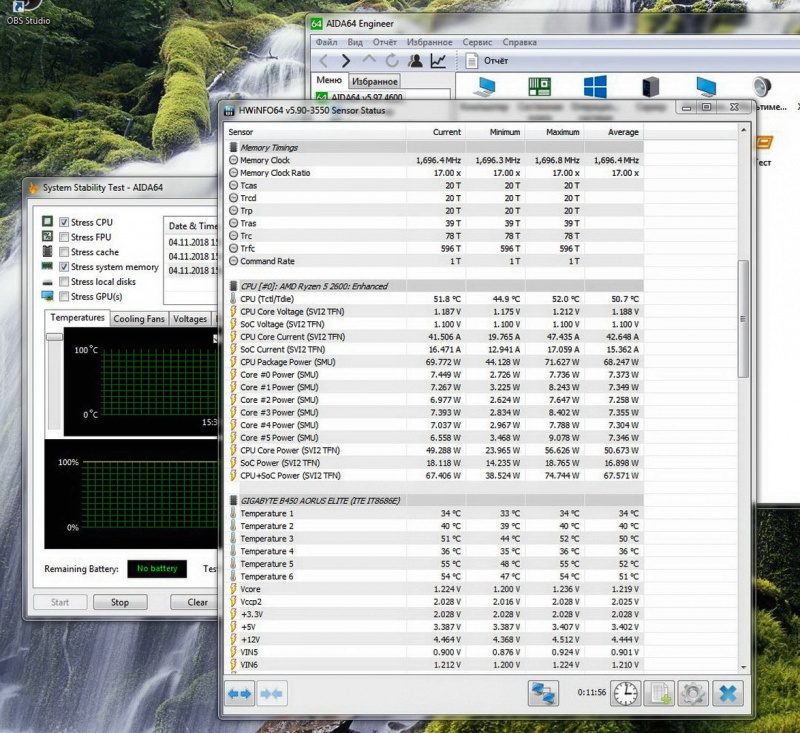Open the Избранное menu in the AIDA64 menu bar
Viewport: 800px width, 733px height.
430,42
